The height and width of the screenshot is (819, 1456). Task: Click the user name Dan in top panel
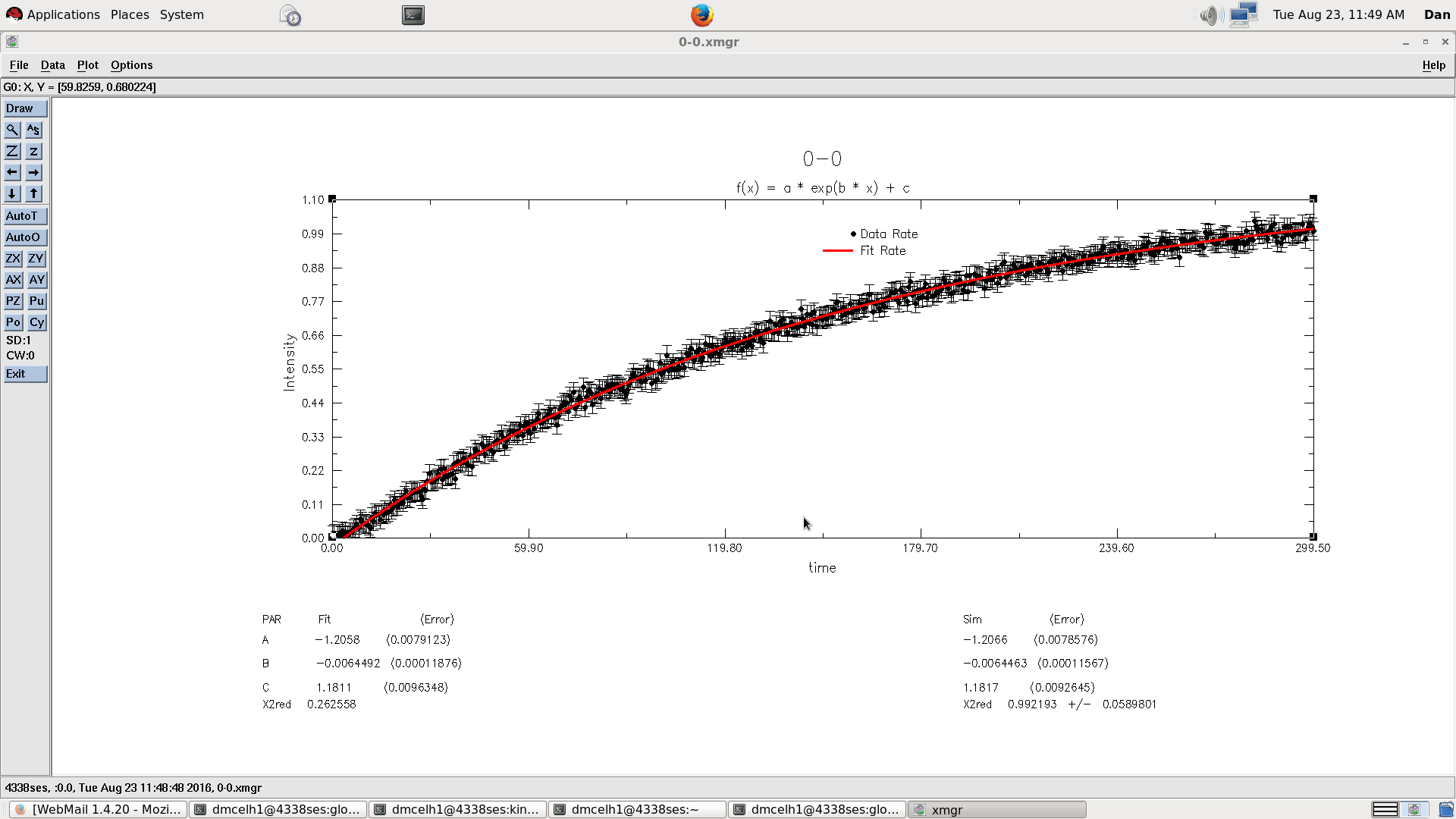[1437, 14]
